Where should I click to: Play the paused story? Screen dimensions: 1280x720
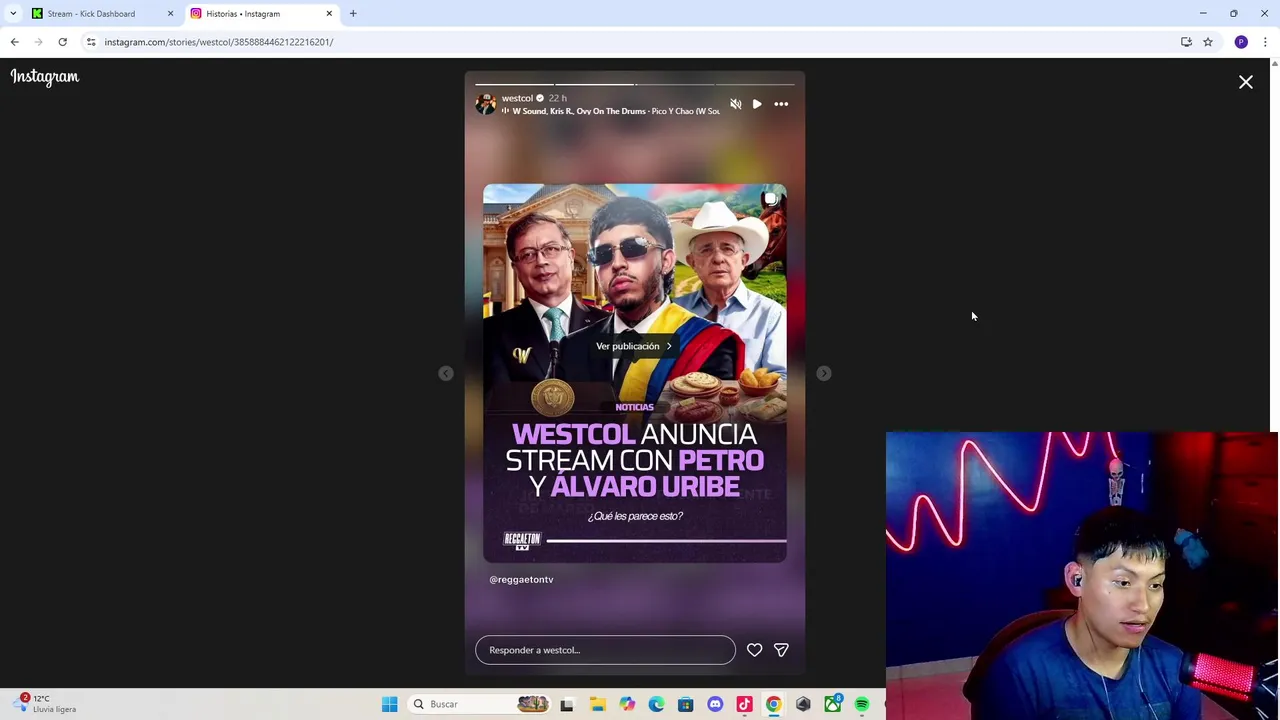pos(757,104)
